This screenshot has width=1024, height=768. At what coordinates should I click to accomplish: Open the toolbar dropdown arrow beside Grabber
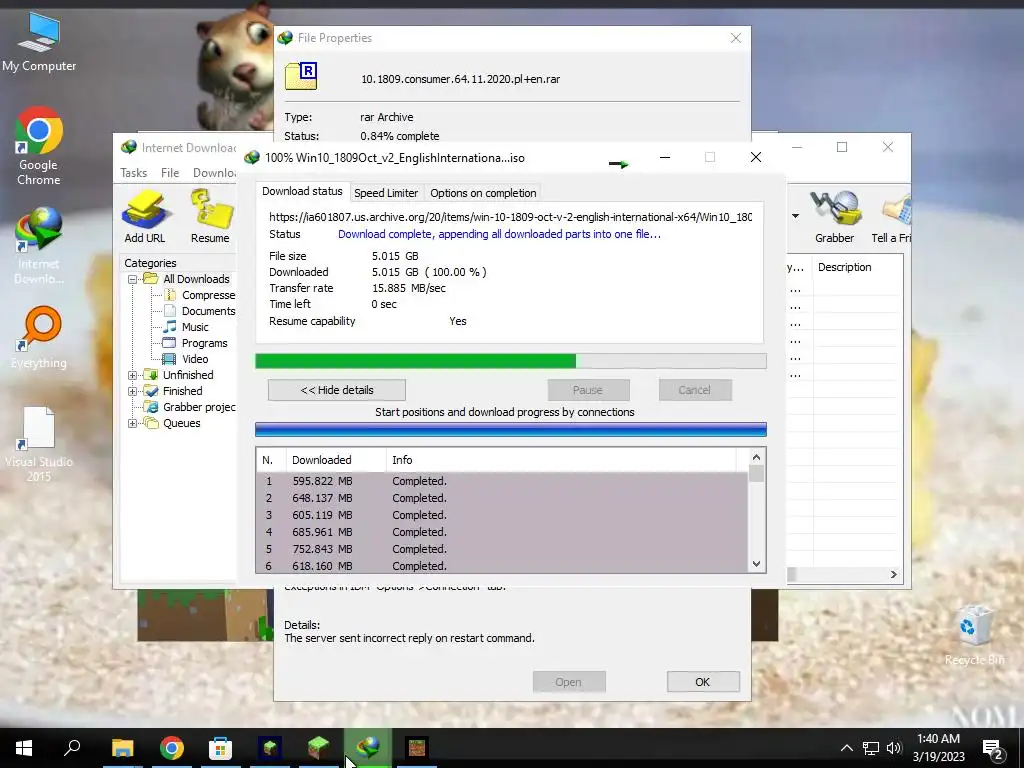point(795,216)
